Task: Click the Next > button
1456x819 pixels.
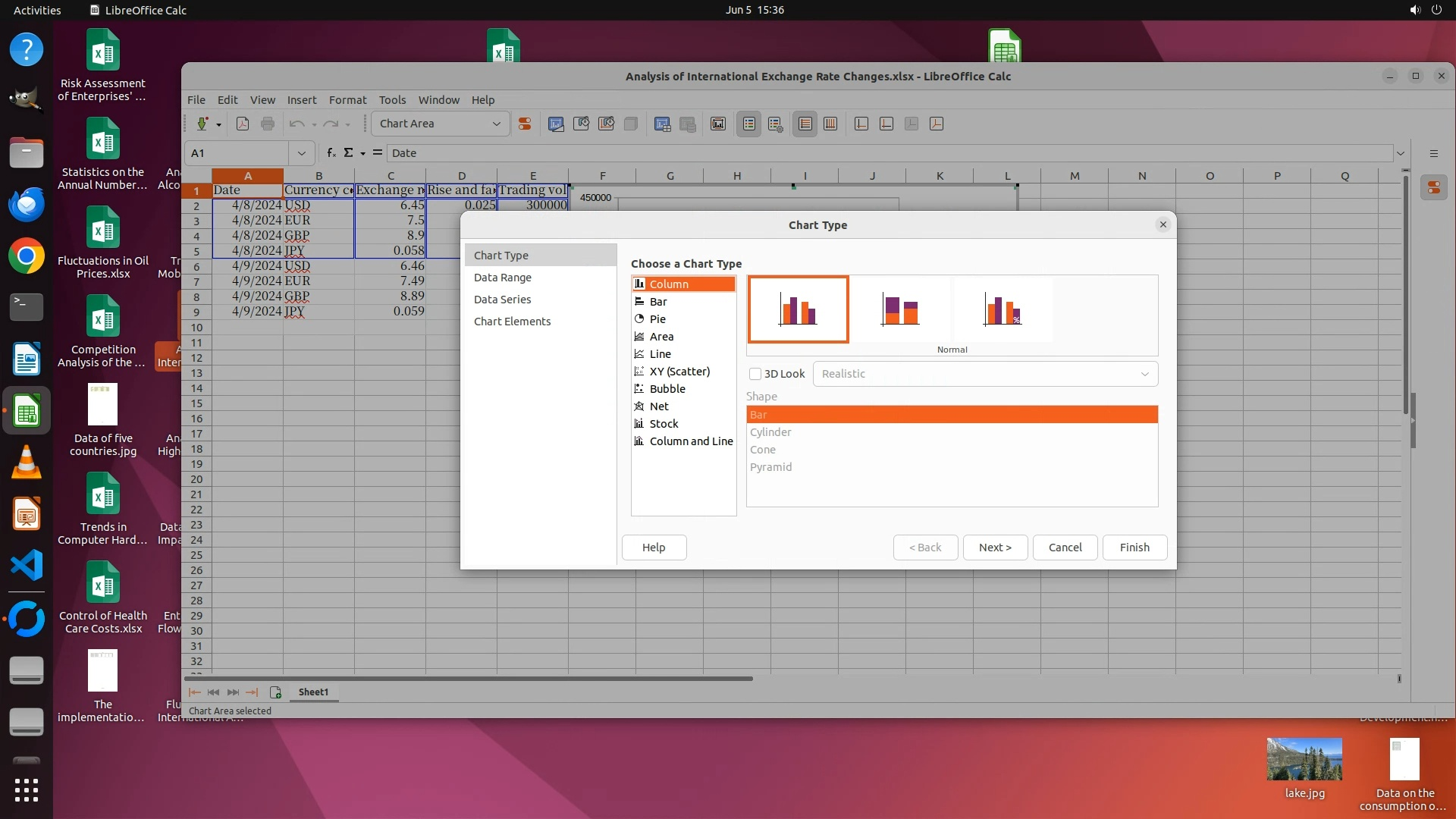Action: click(994, 548)
